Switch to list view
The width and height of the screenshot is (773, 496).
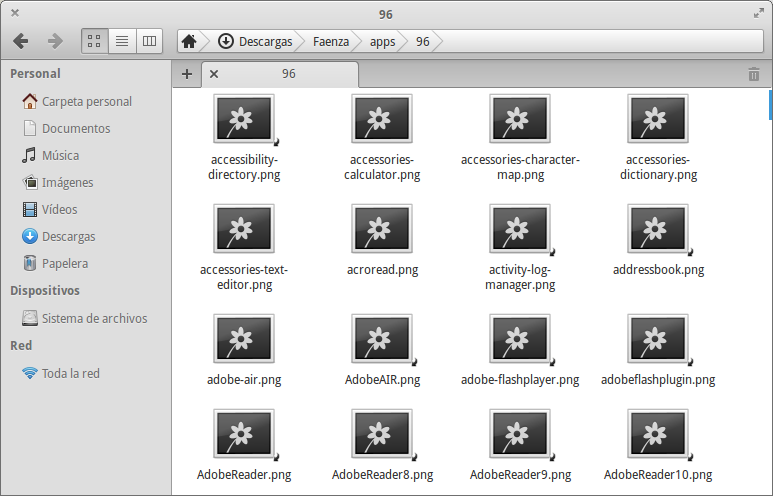[122, 41]
